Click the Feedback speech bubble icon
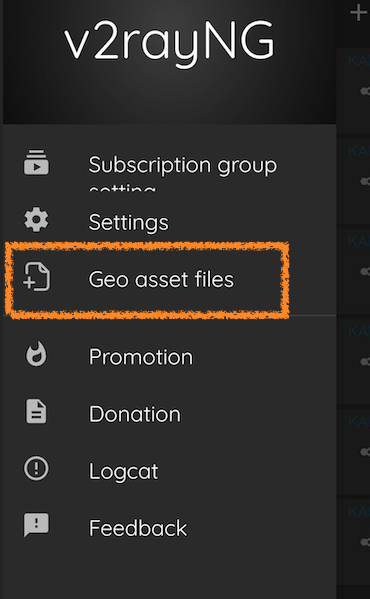 [x=36, y=525]
